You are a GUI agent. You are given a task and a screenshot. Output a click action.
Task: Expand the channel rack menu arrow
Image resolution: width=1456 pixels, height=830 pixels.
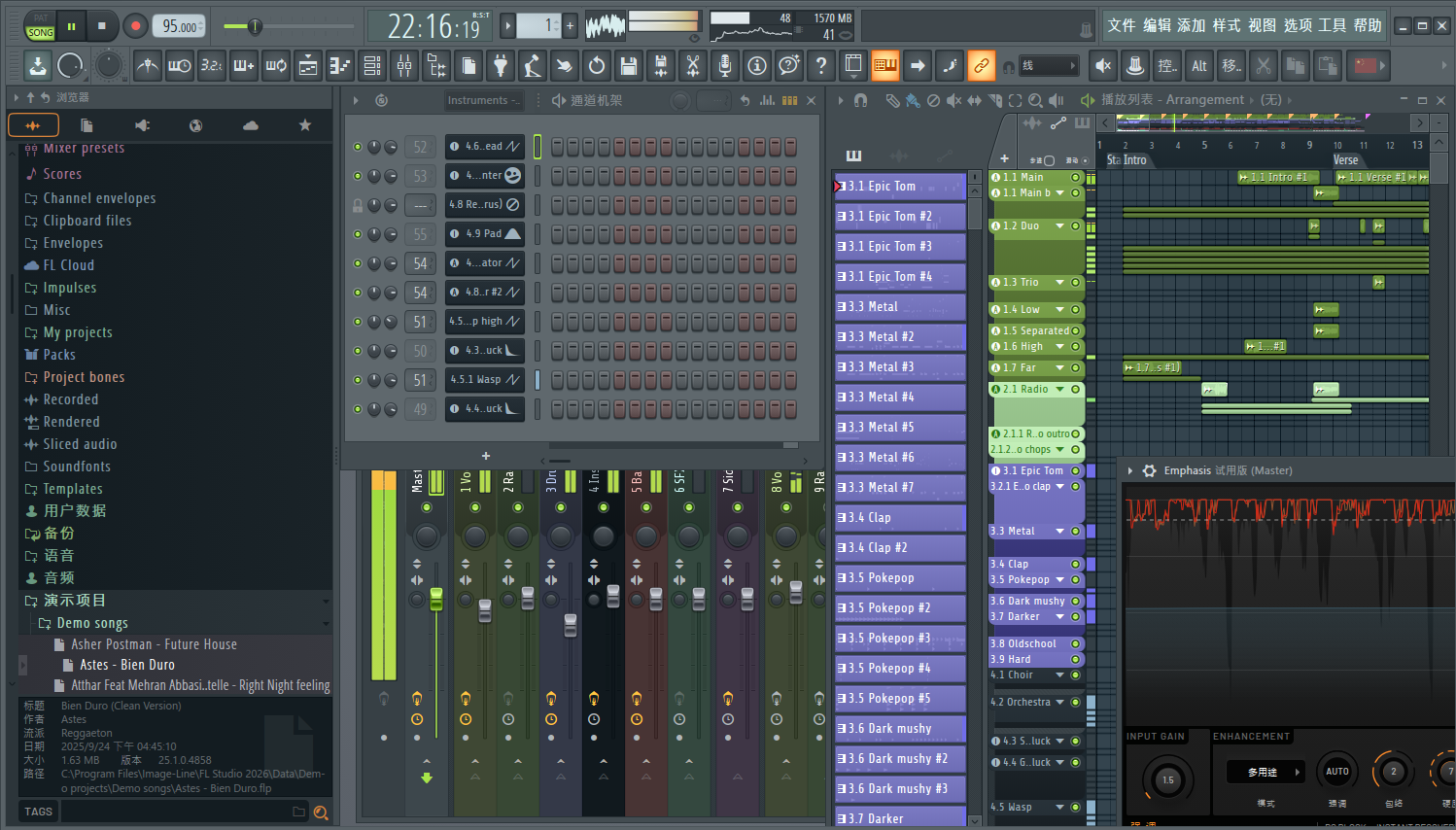pos(356,100)
